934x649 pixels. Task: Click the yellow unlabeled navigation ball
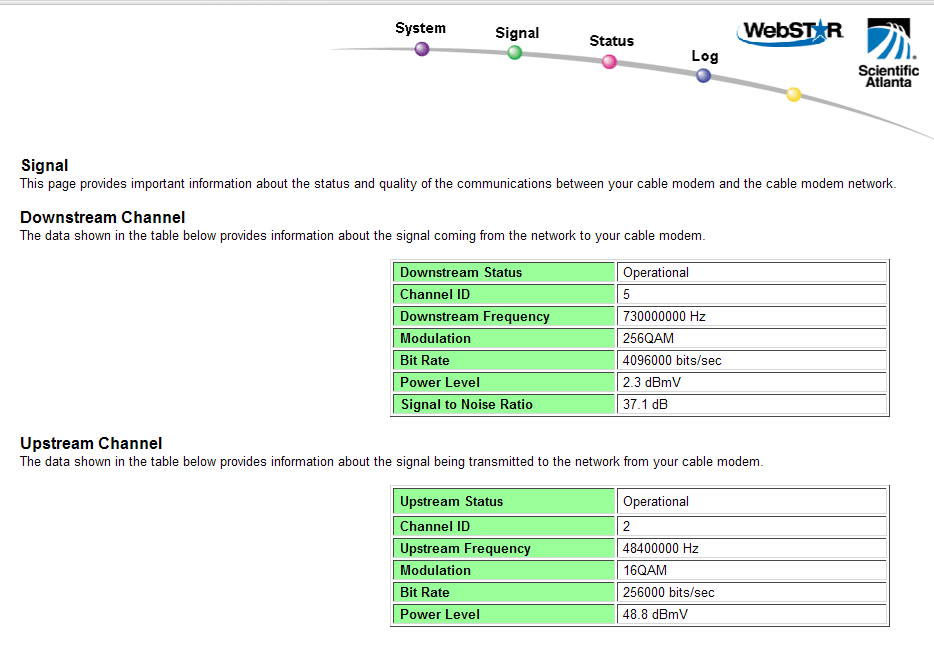(x=793, y=94)
